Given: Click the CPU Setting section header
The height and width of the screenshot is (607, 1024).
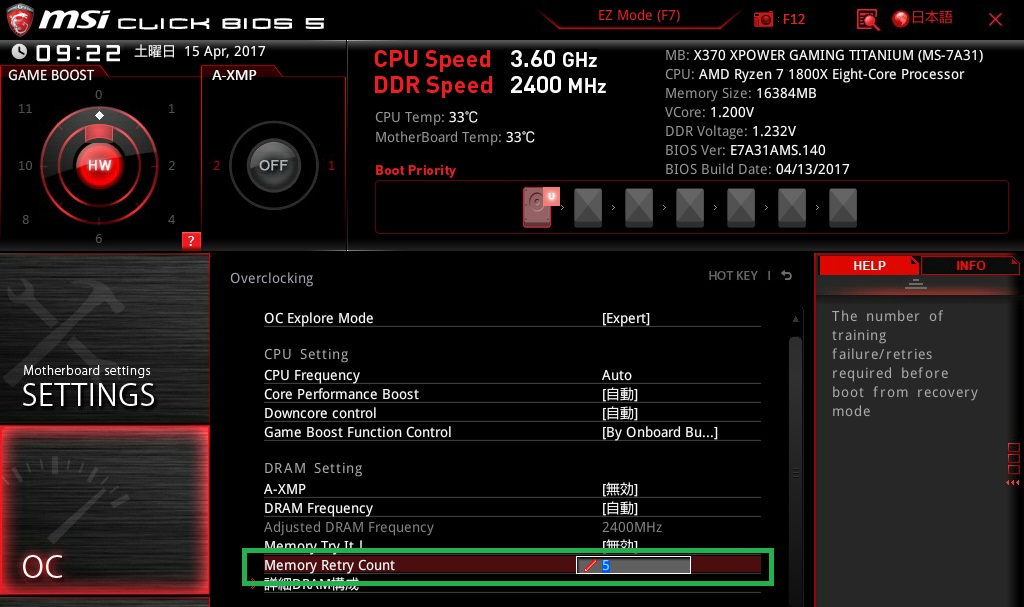Looking at the screenshot, I should (306, 354).
